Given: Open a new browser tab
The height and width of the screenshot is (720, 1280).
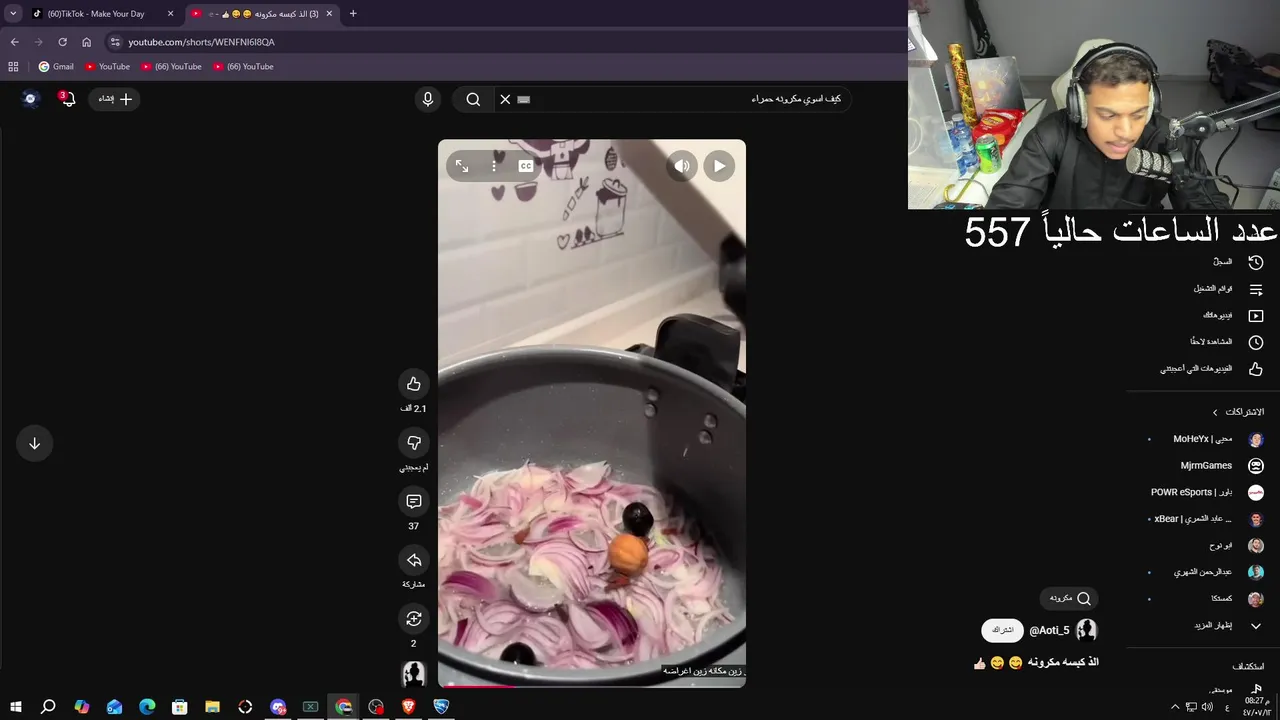Looking at the screenshot, I should 353,14.
